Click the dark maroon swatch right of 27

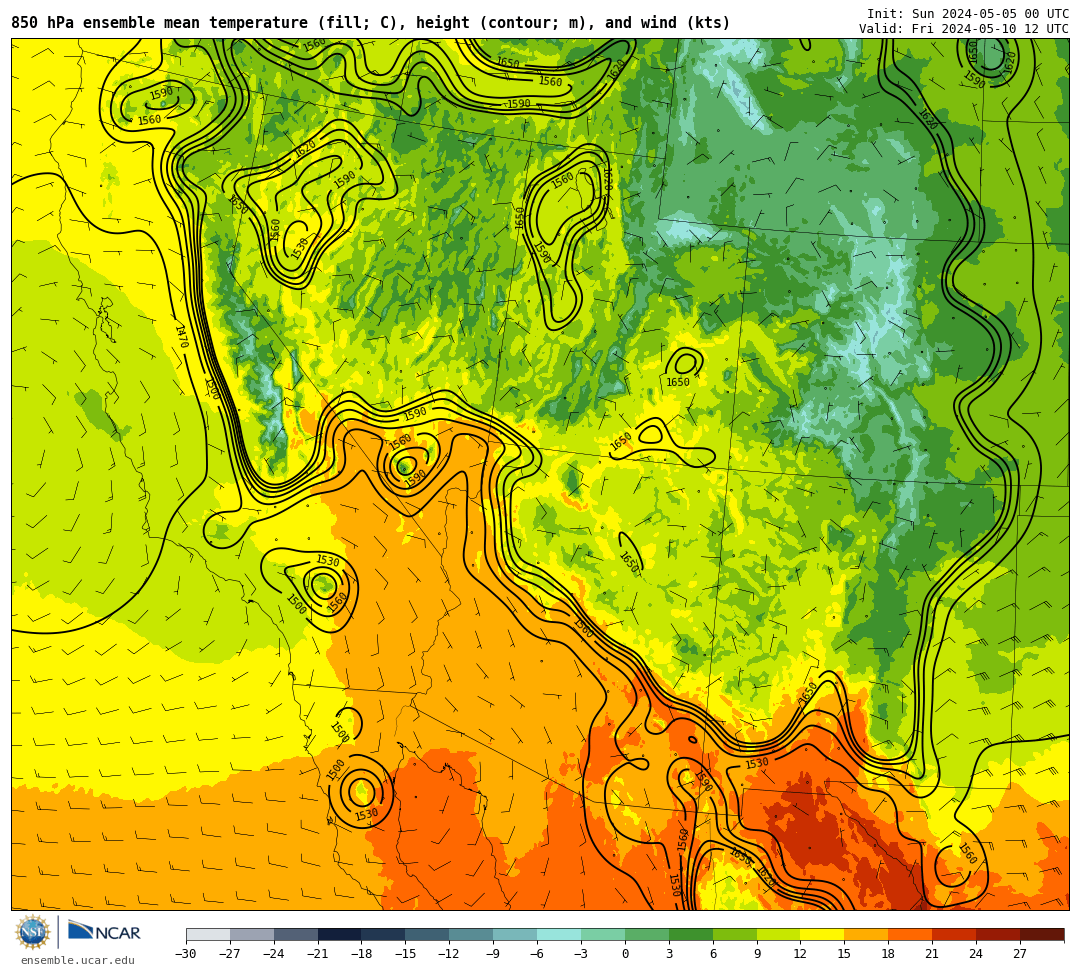[1042, 934]
